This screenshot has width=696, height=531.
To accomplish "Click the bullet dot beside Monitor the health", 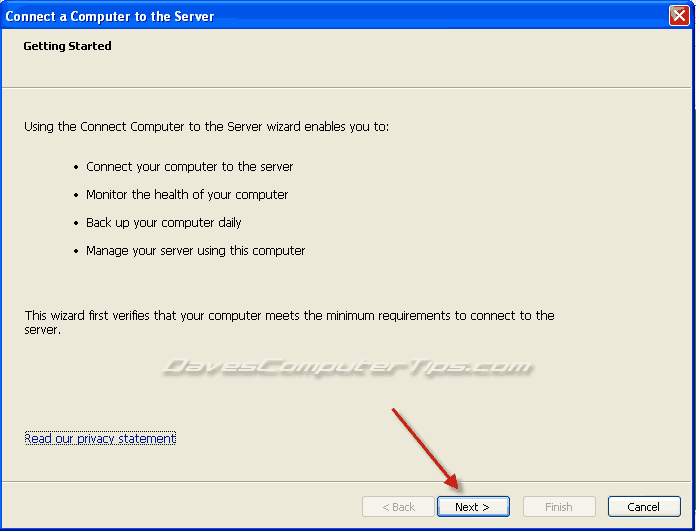I will coord(76,195).
